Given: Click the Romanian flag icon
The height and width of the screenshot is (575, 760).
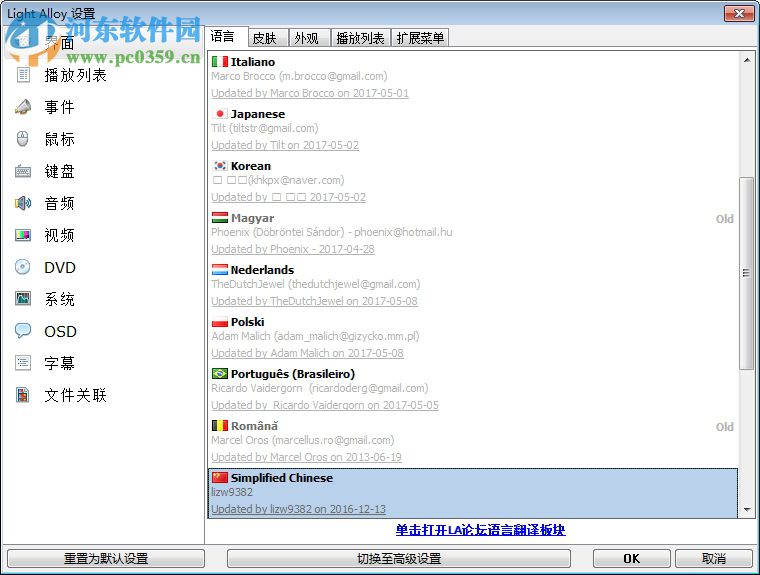Looking at the screenshot, I should point(220,426).
